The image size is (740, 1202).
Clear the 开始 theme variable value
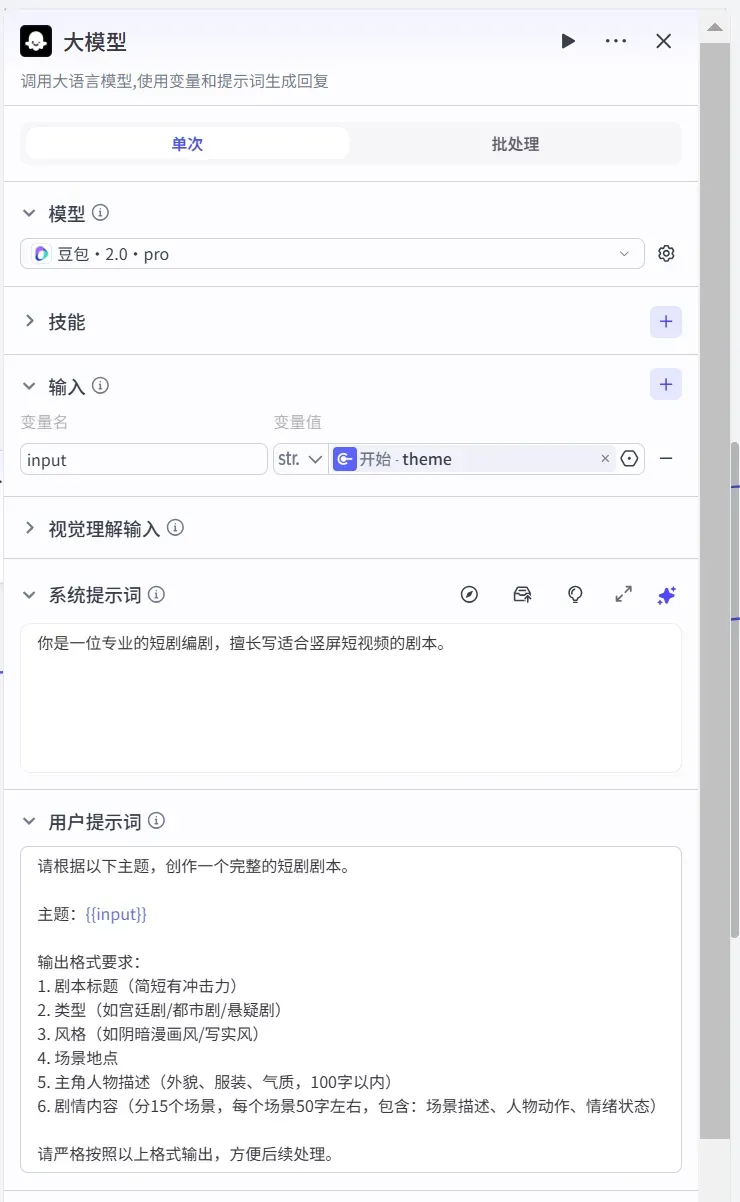[x=605, y=459]
